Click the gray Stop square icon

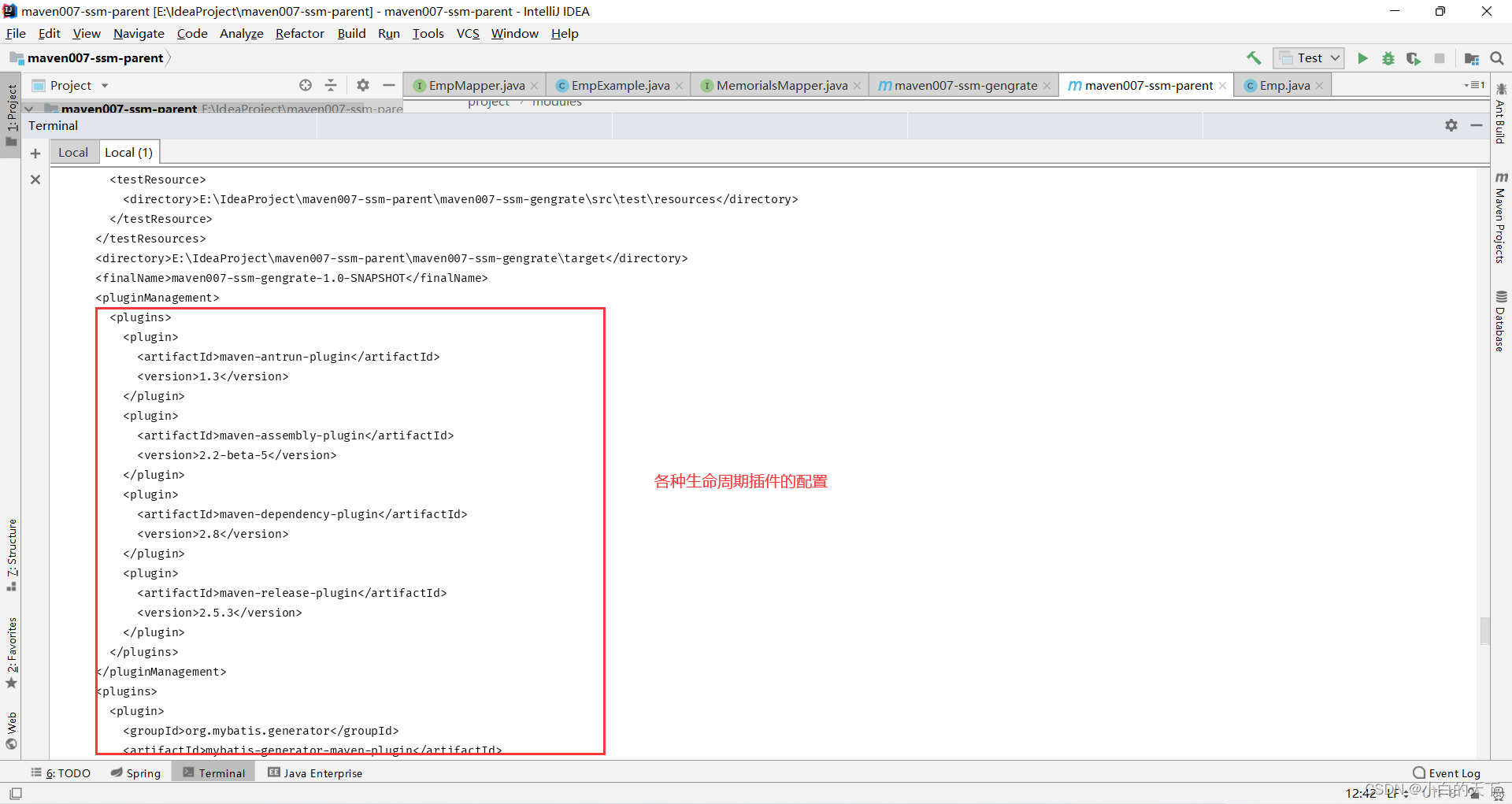click(1440, 58)
